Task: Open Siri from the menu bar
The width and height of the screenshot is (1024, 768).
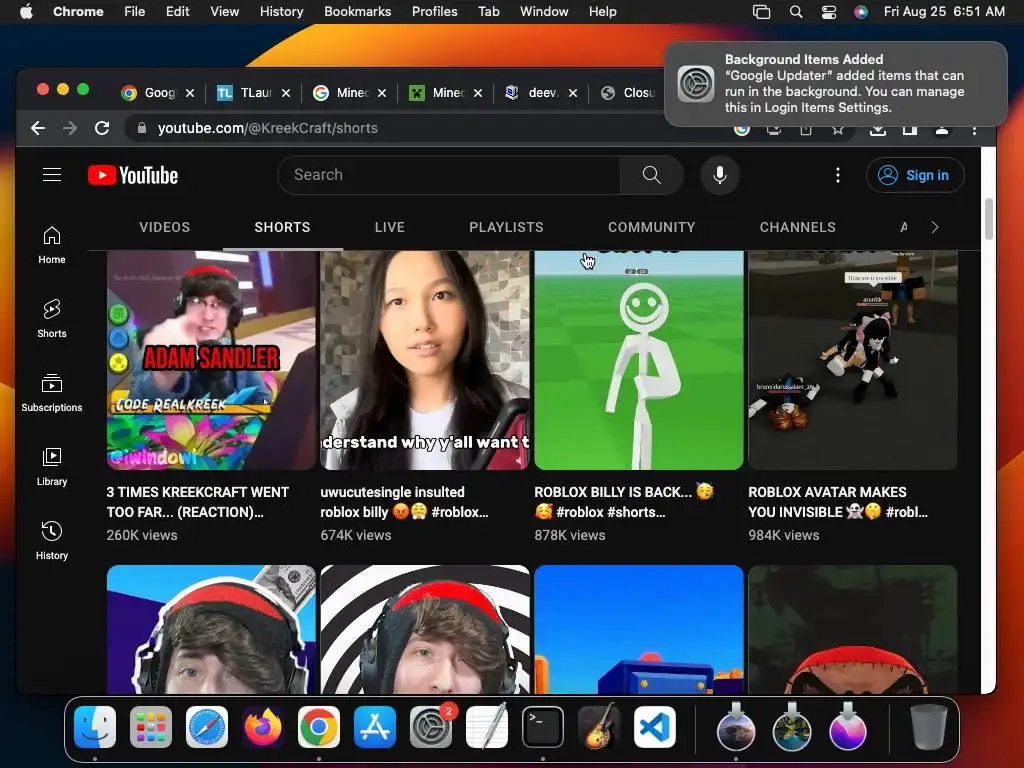Action: point(861,12)
